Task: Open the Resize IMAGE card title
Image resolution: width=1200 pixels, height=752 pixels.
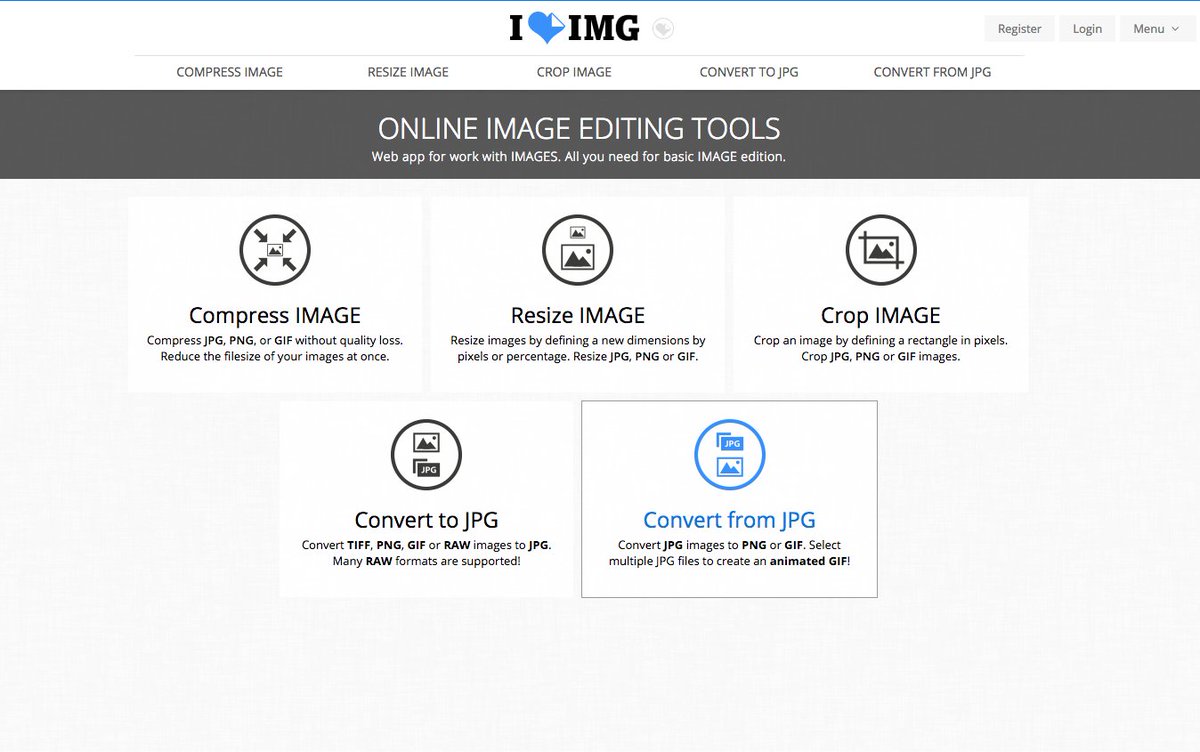Action: pos(578,315)
